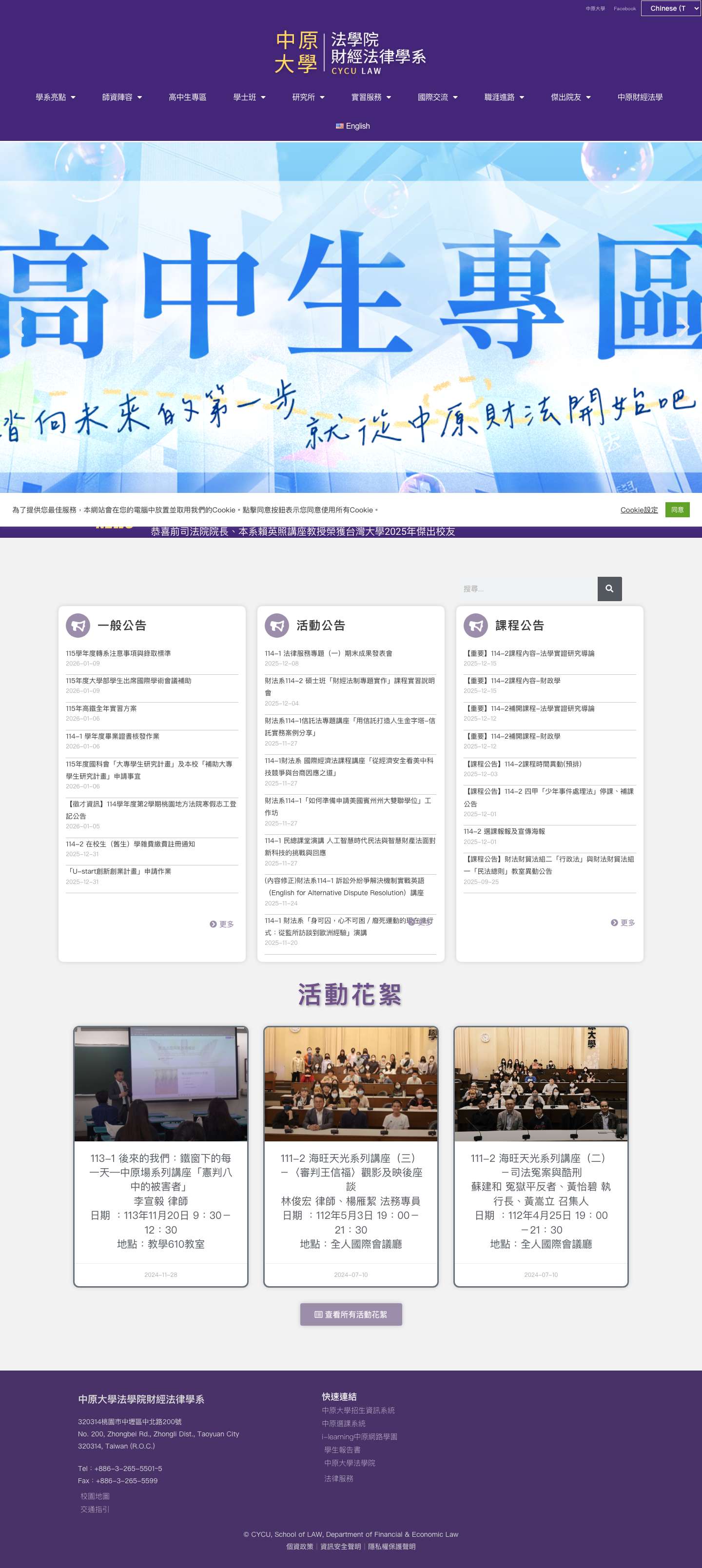Open the Facebook top link
702x1568 pixels.
pos(624,8)
